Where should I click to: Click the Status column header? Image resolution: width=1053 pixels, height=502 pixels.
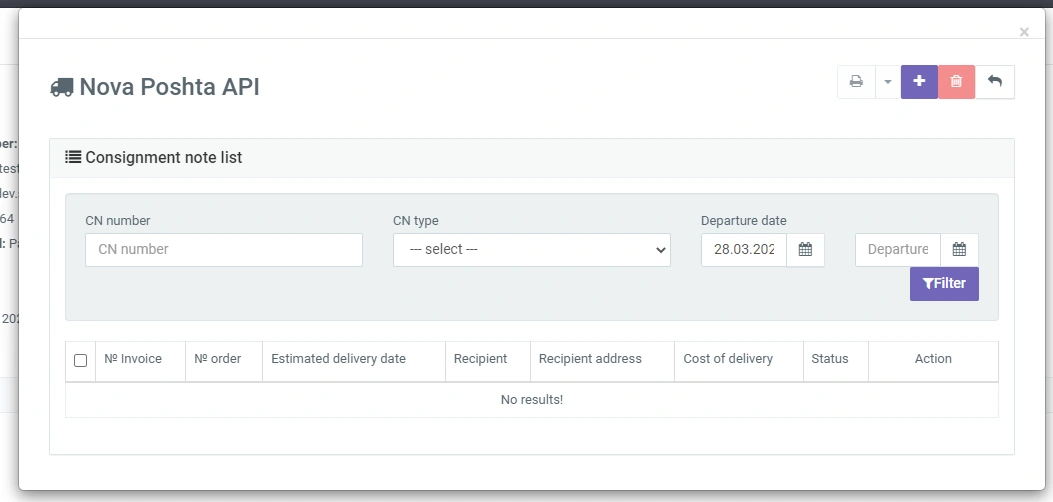(830, 359)
